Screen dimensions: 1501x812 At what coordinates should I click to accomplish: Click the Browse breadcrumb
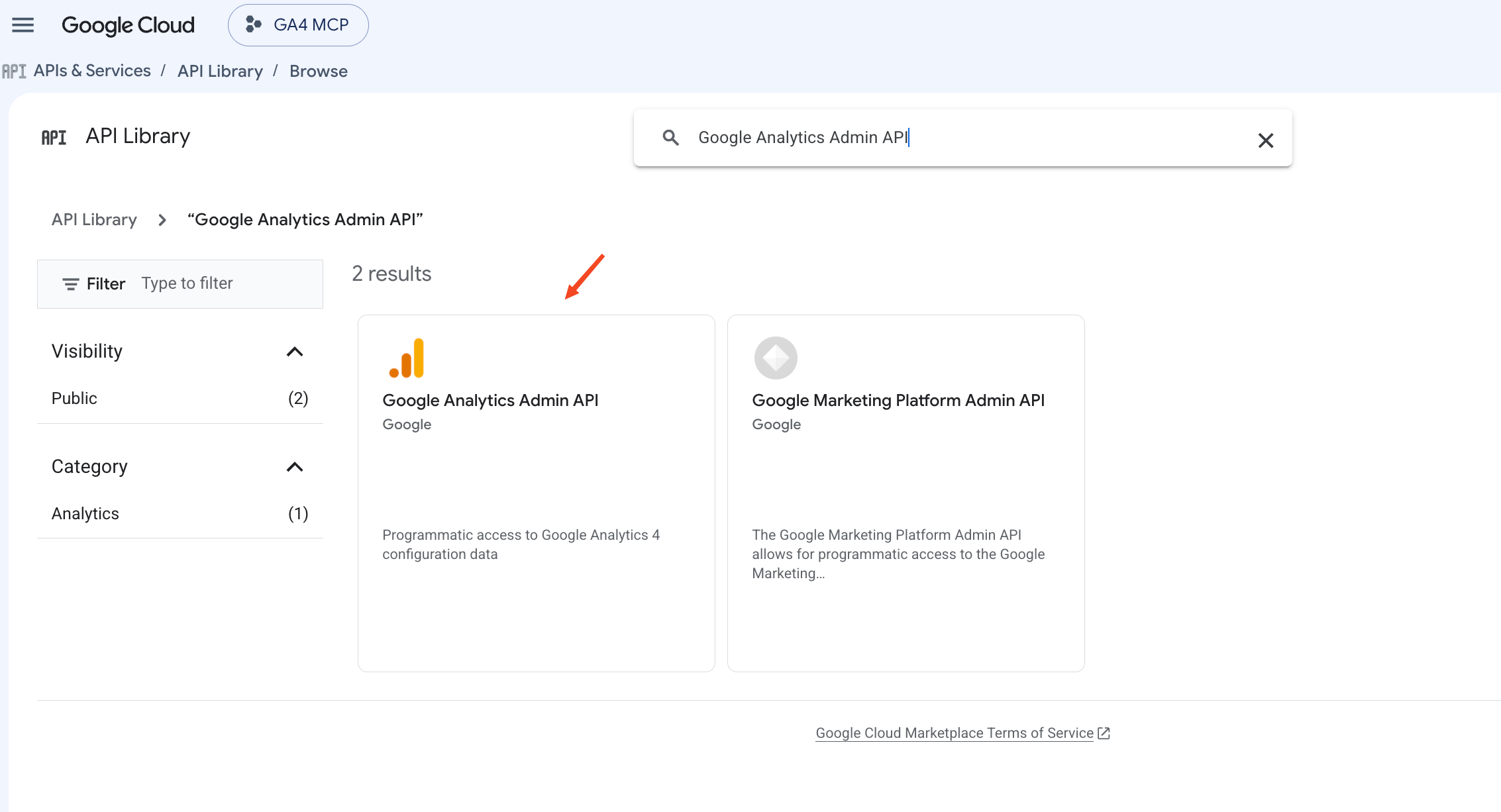pyautogui.click(x=319, y=71)
